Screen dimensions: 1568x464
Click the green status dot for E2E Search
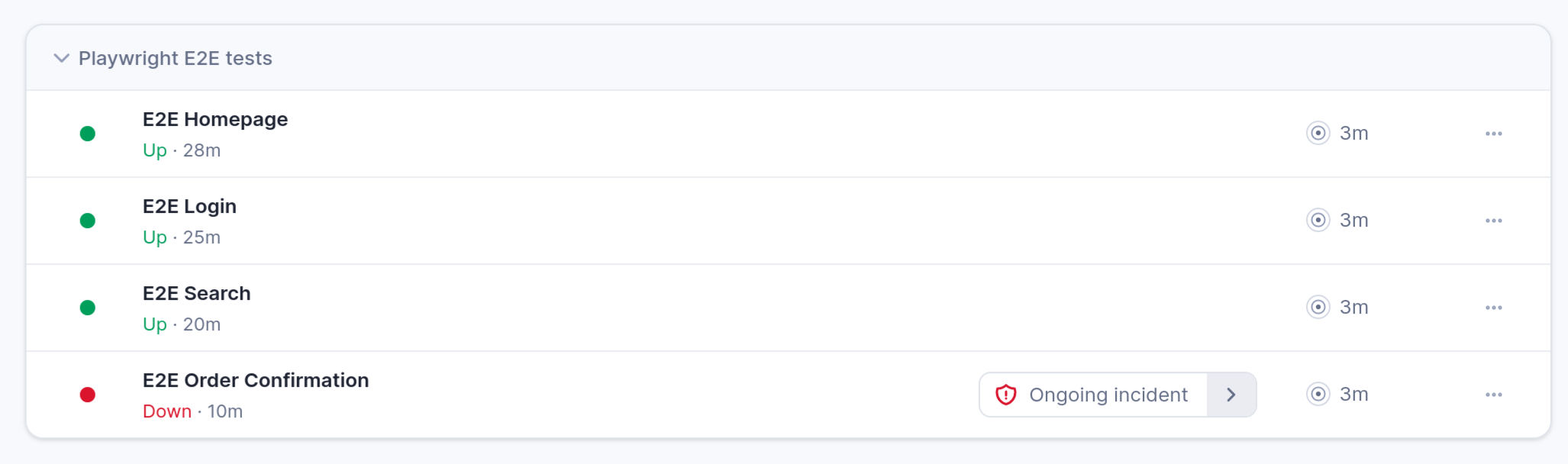point(88,308)
